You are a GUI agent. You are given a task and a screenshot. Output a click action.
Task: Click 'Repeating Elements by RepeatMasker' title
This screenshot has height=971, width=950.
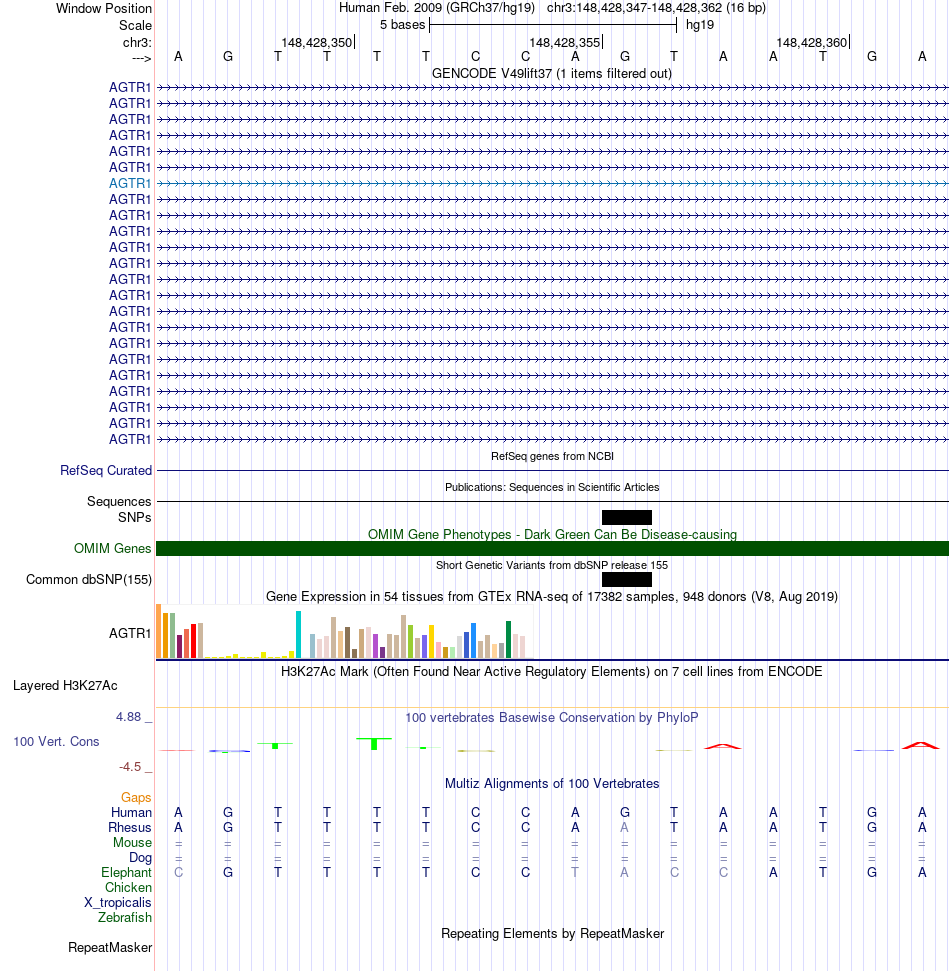pos(552,934)
